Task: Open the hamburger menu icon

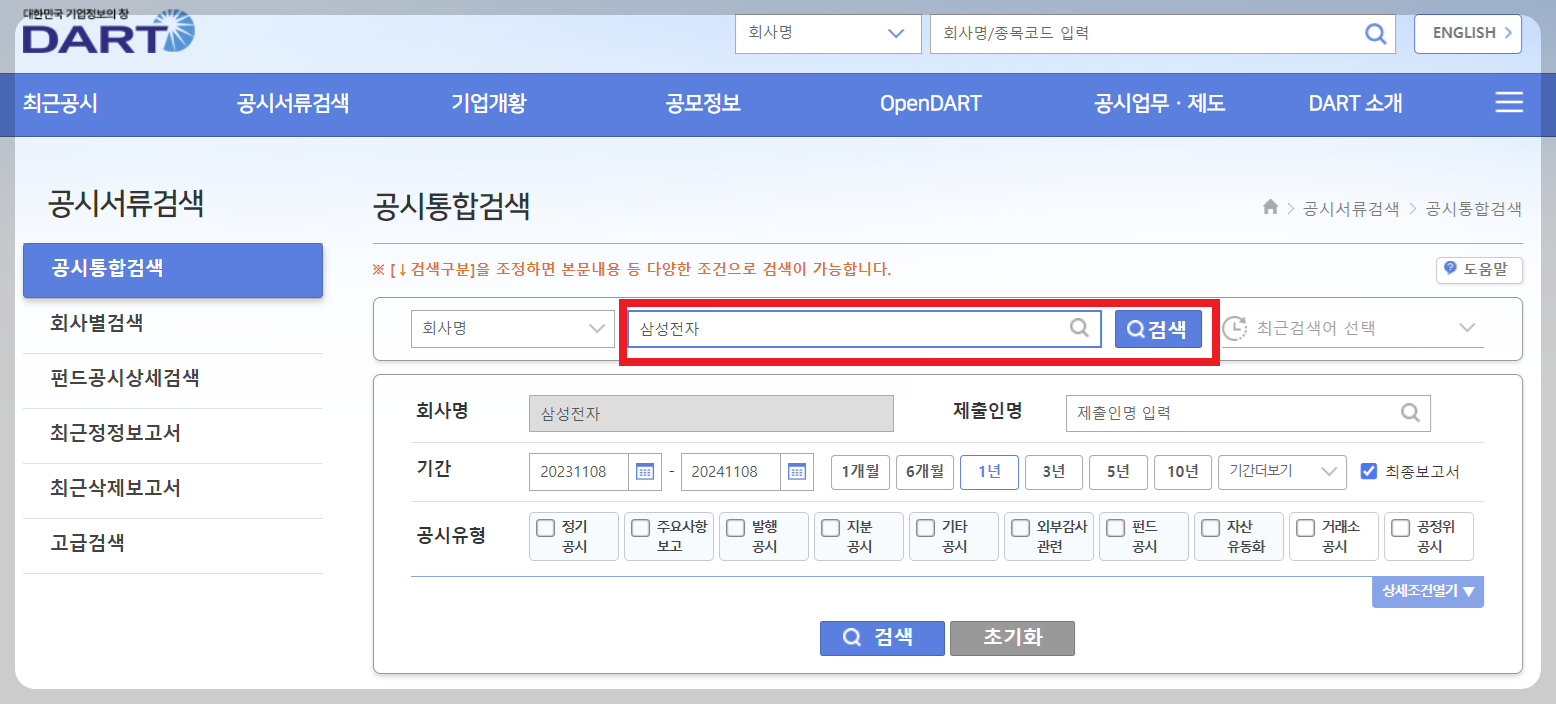Action: [1508, 102]
